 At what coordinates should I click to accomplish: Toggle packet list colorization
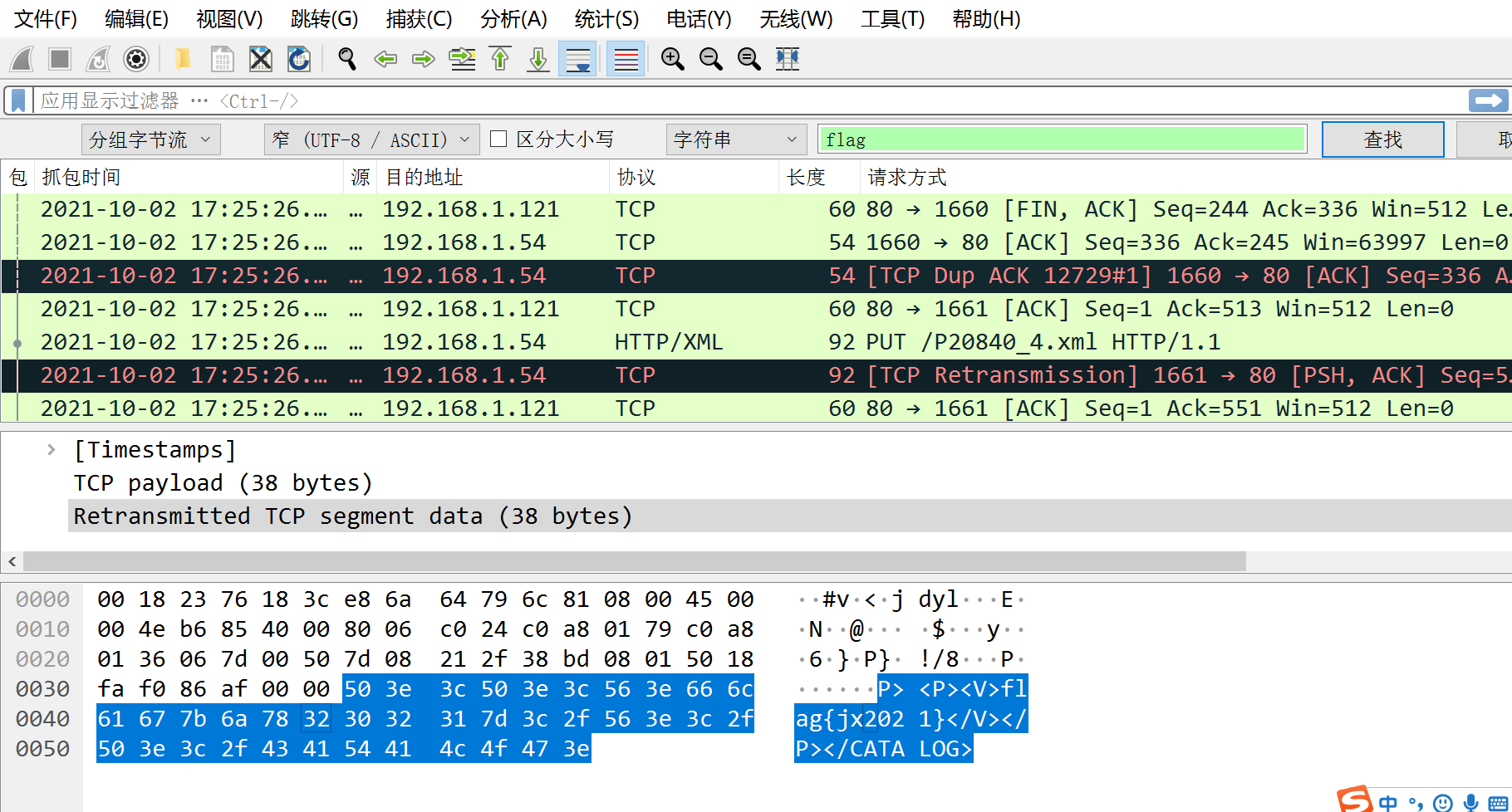(x=626, y=59)
